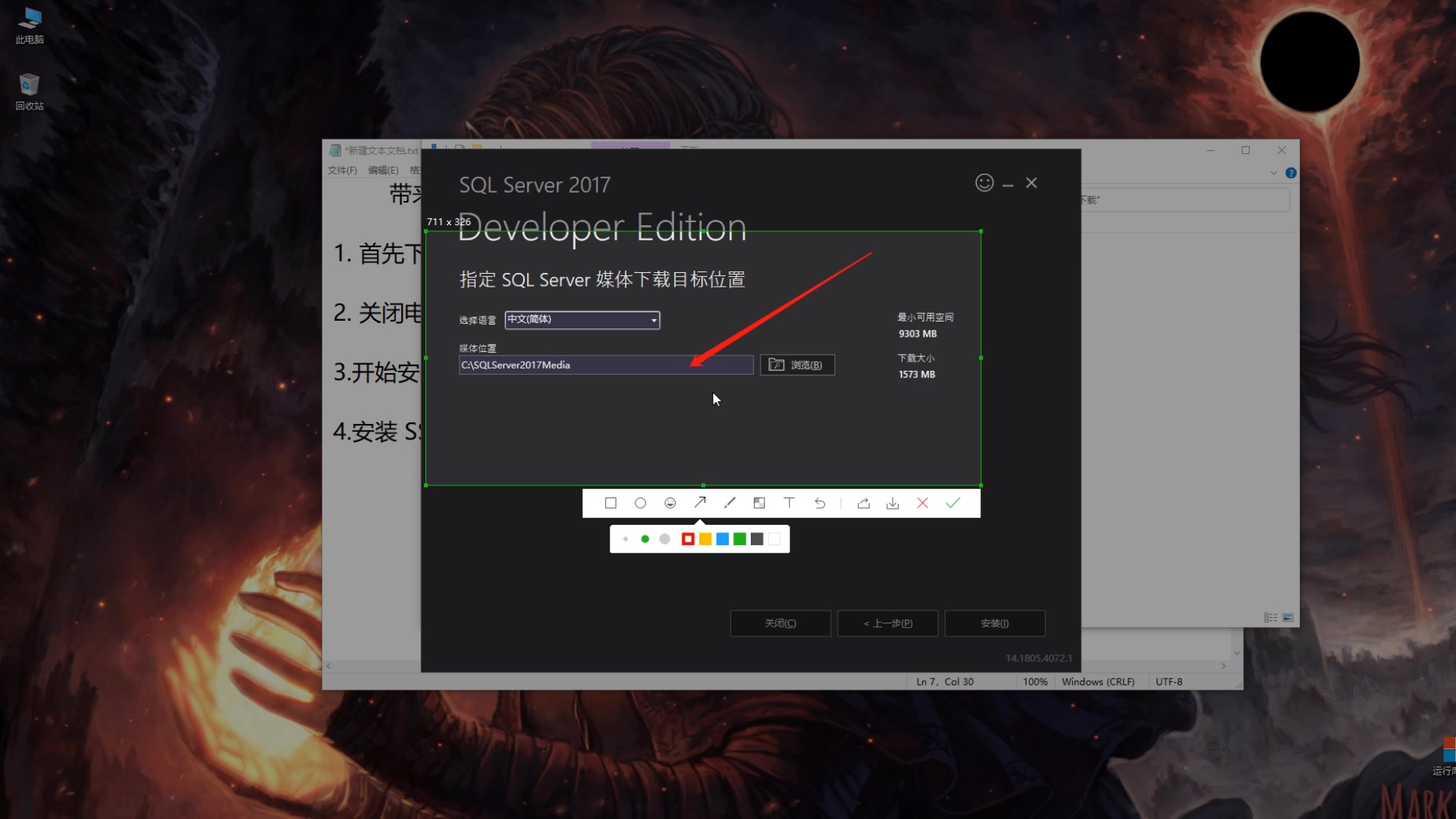1456x819 pixels.
Task: Cancel the screenshot with the red X
Action: pyautogui.click(x=922, y=503)
